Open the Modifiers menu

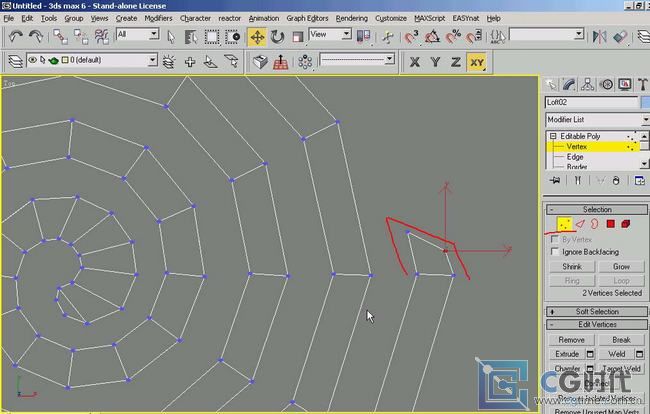(158, 18)
